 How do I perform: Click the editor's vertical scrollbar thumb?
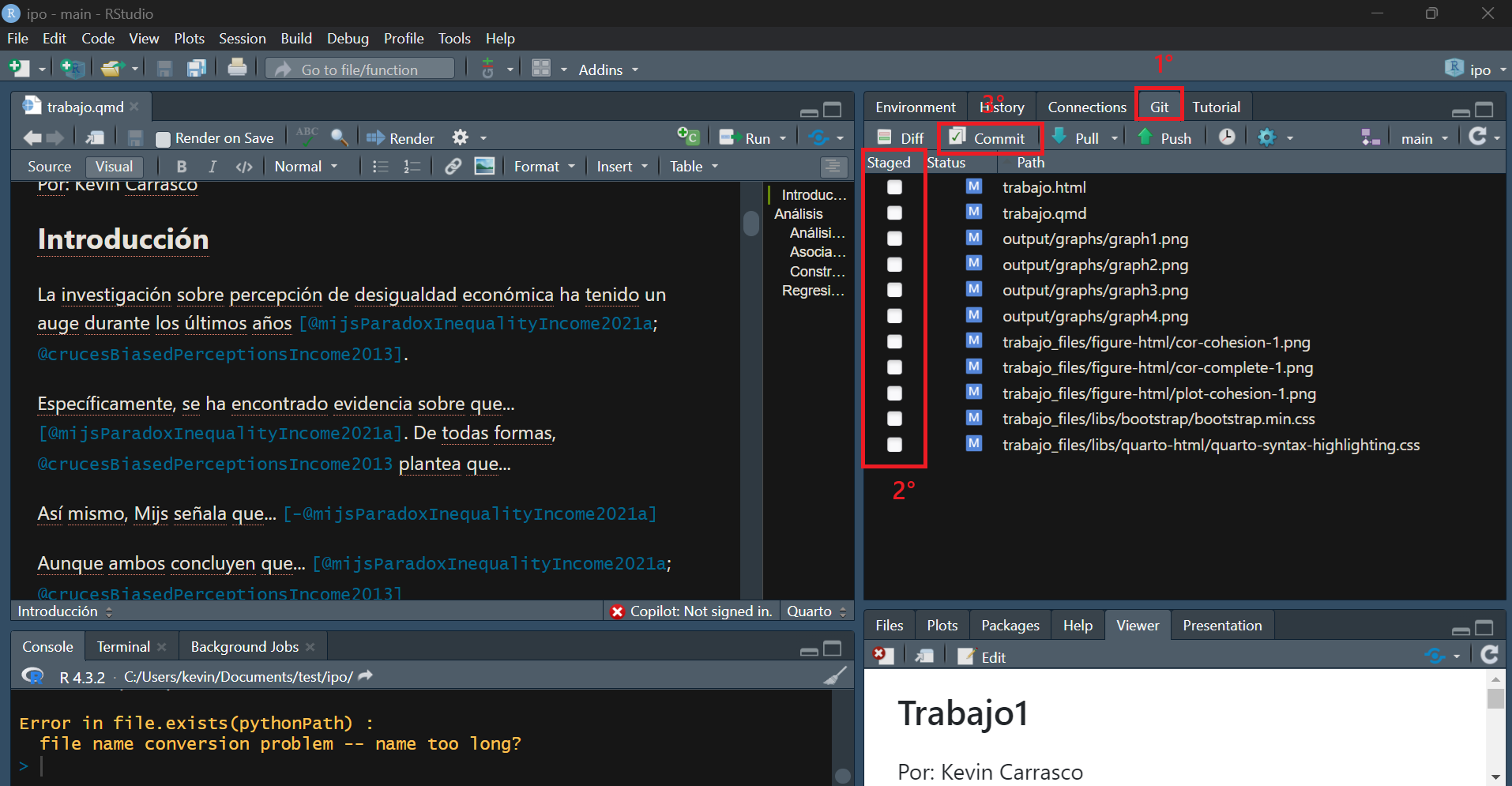coord(751,224)
